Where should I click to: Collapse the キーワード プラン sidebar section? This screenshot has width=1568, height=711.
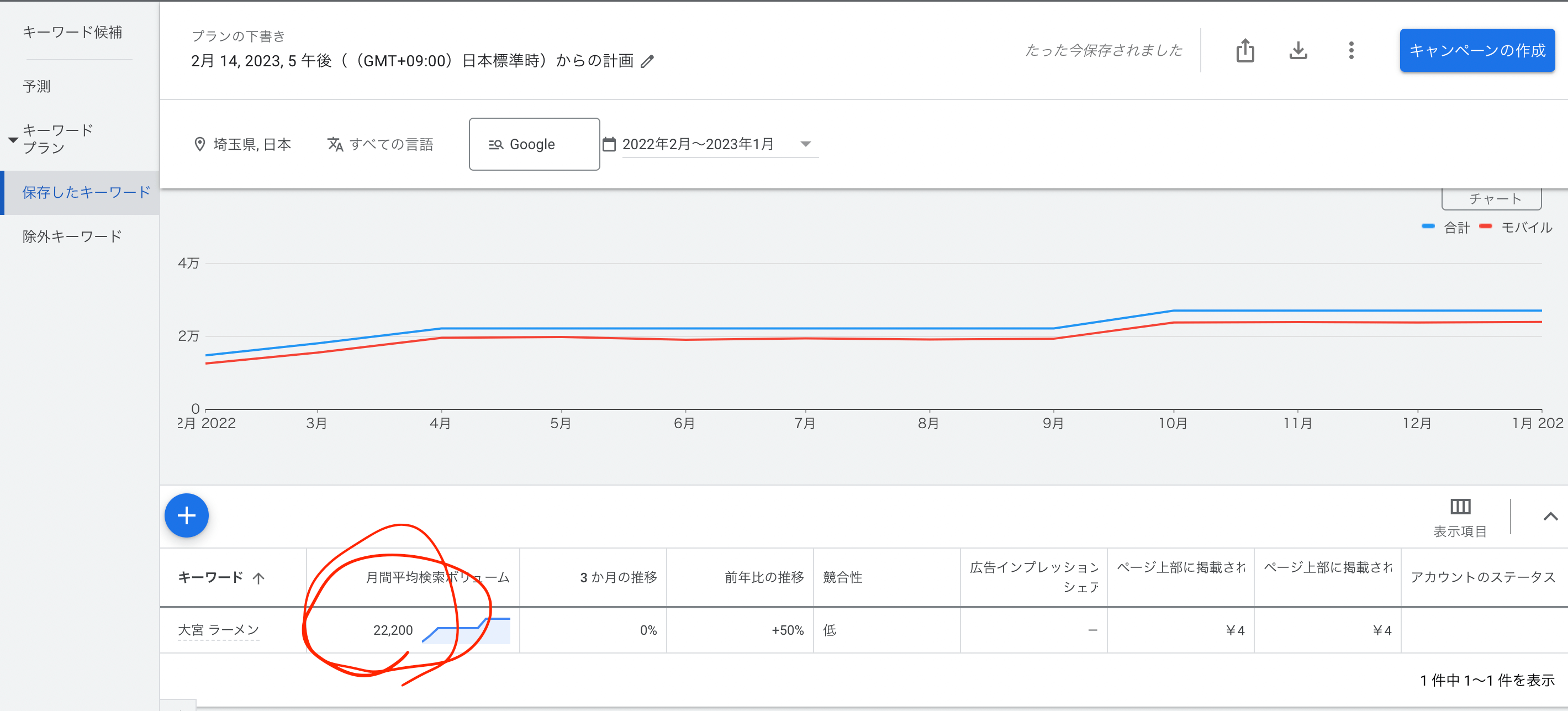tap(13, 139)
